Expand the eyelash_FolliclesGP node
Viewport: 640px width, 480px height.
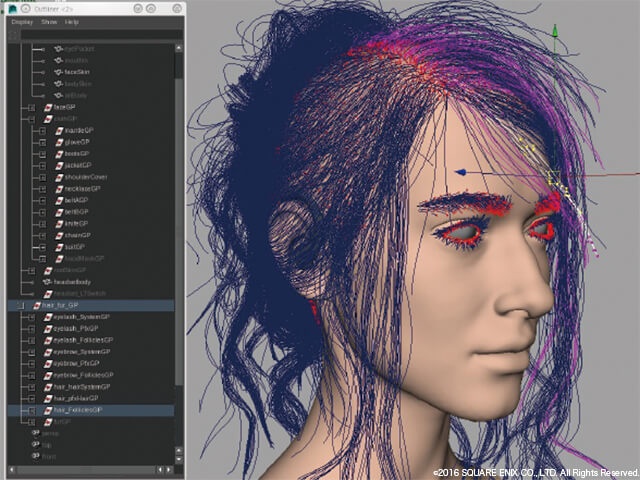point(31,340)
